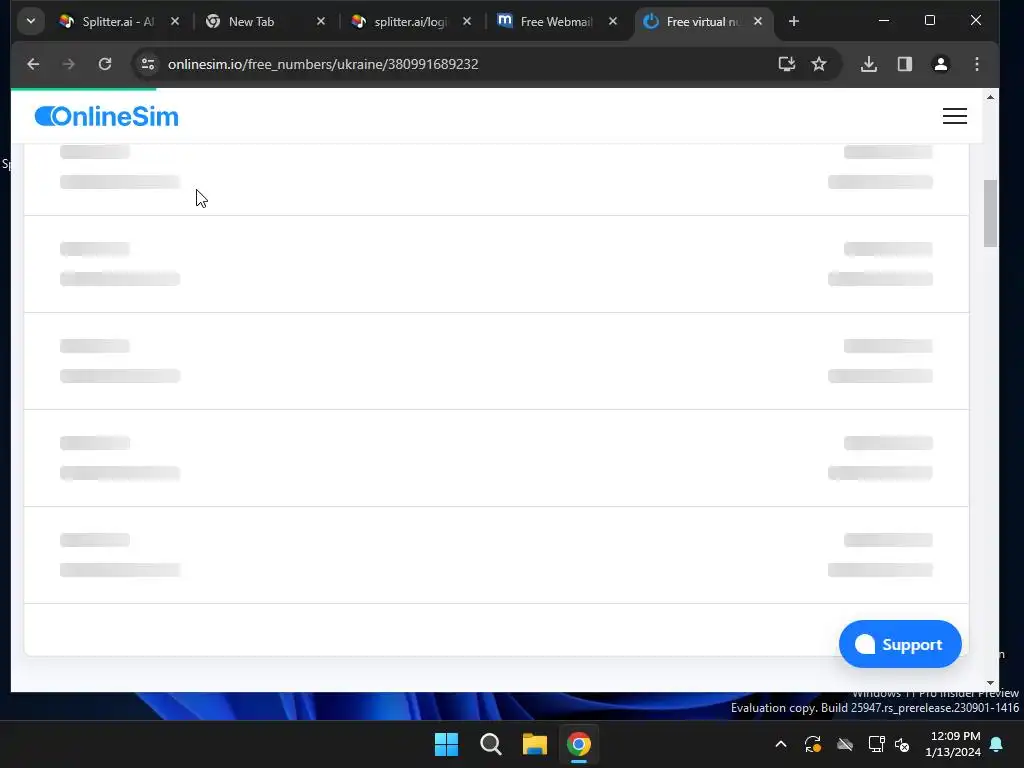This screenshot has height=768, width=1024.
Task: Open the clock showing 12:09 PM
Action: [x=953, y=744]
